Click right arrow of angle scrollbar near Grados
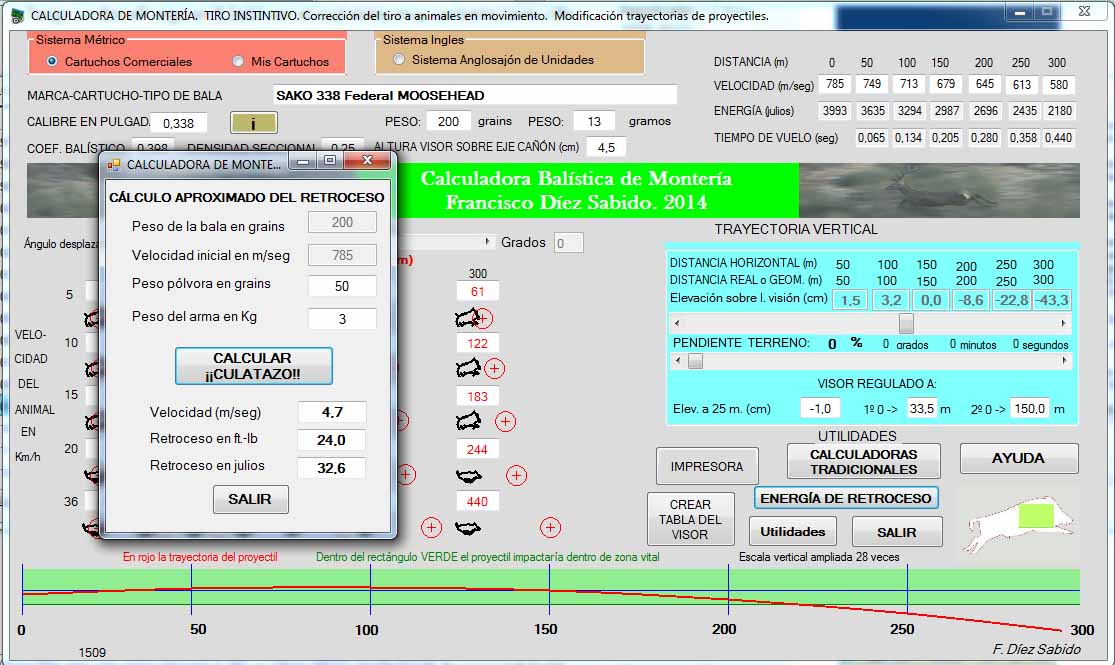The height and width of the screenshot is (665, 1115). (488, 242)
